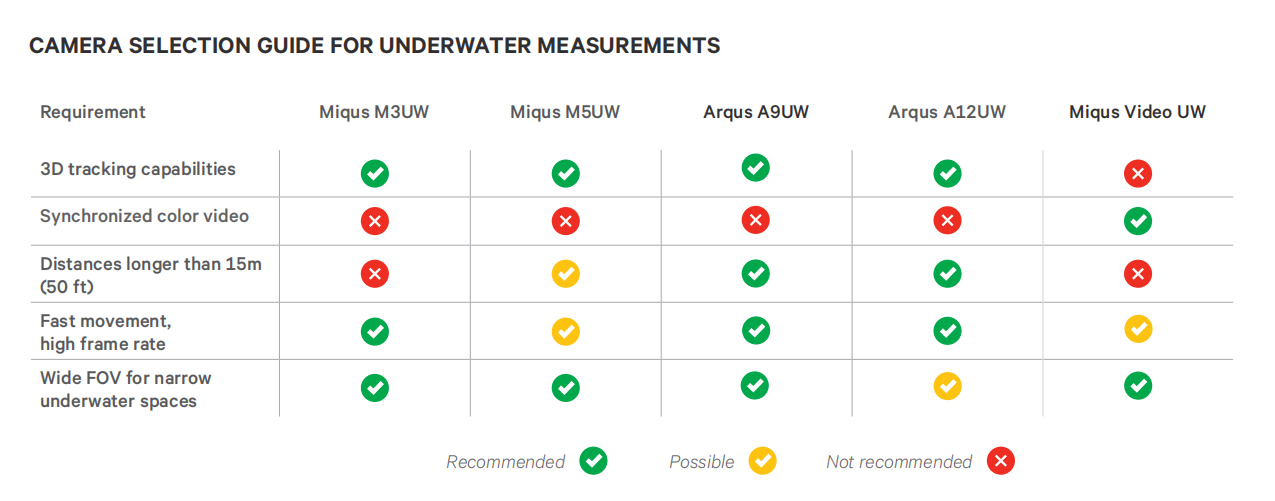Click Miqus M3UW 3D tracking green checkmark
1275x501 pixels.
tap(375, 174)
